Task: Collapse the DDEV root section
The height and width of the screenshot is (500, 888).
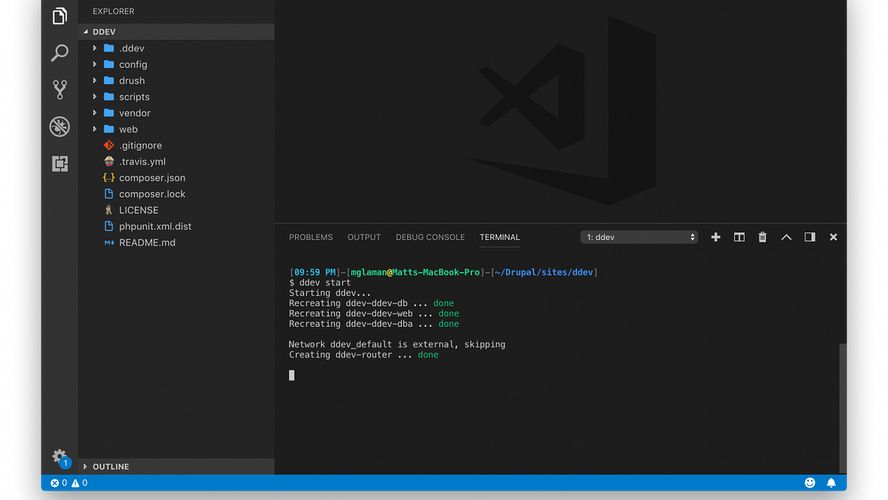Action: coord(86,32)
